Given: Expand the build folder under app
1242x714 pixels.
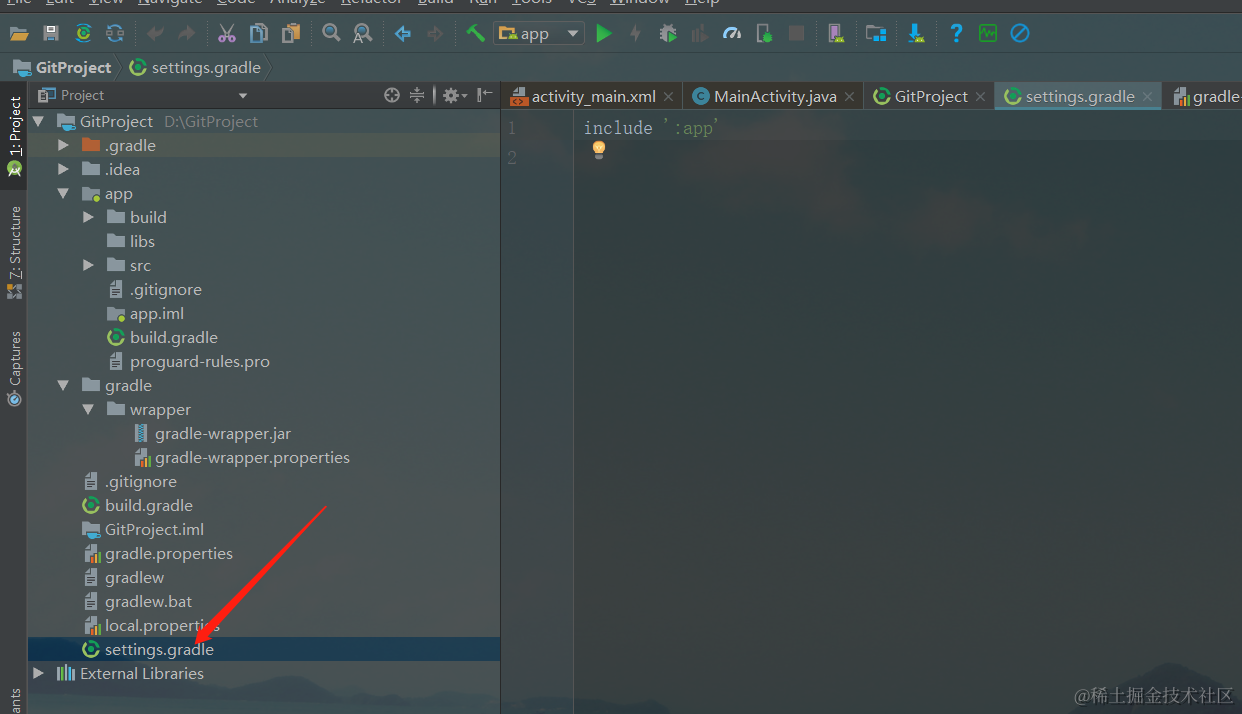Looking at the screenshot, I should [88, 217].
